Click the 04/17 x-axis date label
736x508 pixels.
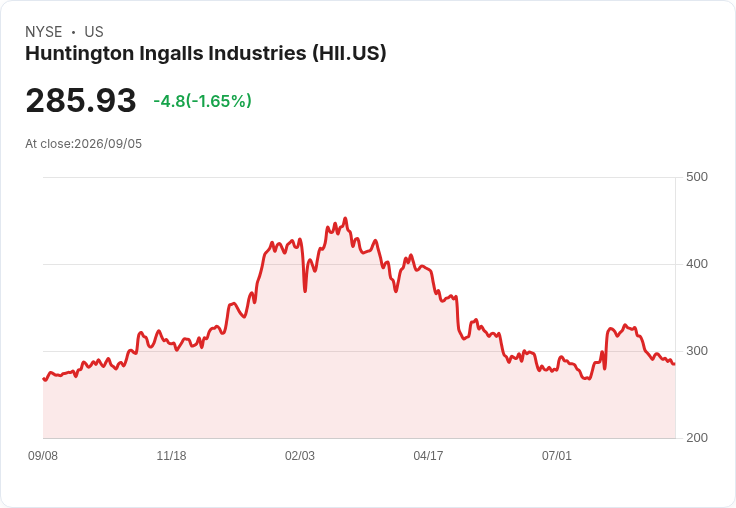(x=428, y=455)
